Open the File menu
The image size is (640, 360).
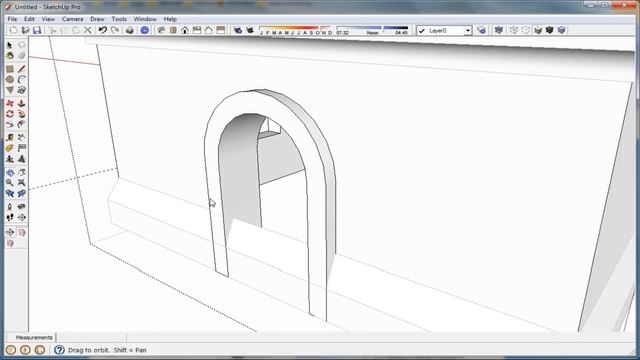(x=12, y=19)
